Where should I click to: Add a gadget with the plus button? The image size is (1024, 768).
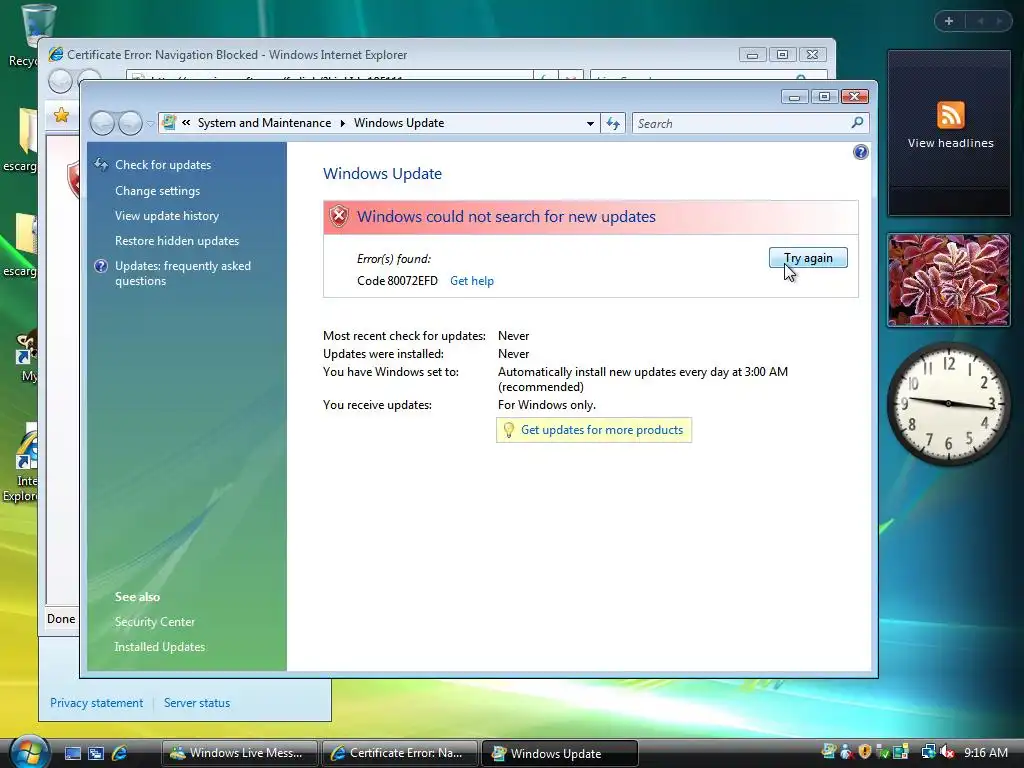tap(949, 21)
